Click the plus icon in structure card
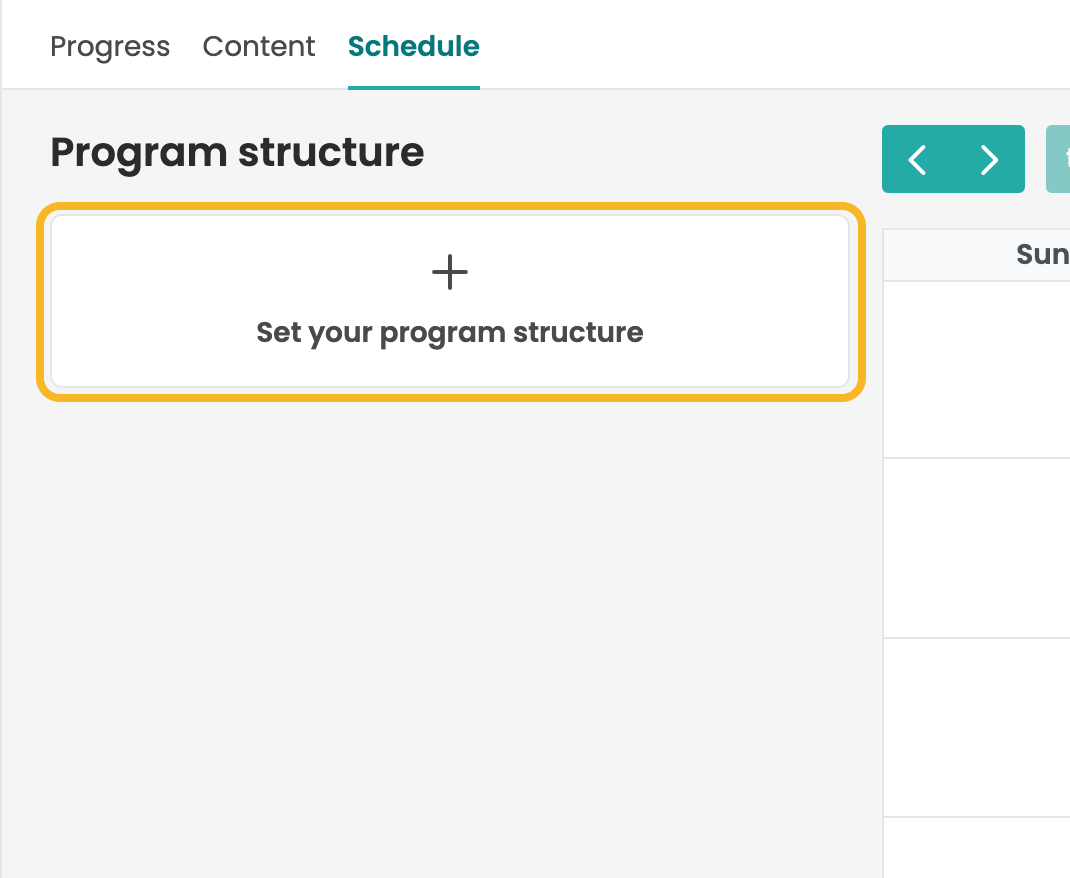This screenshot has height=878, width=1070. (450, 272)
